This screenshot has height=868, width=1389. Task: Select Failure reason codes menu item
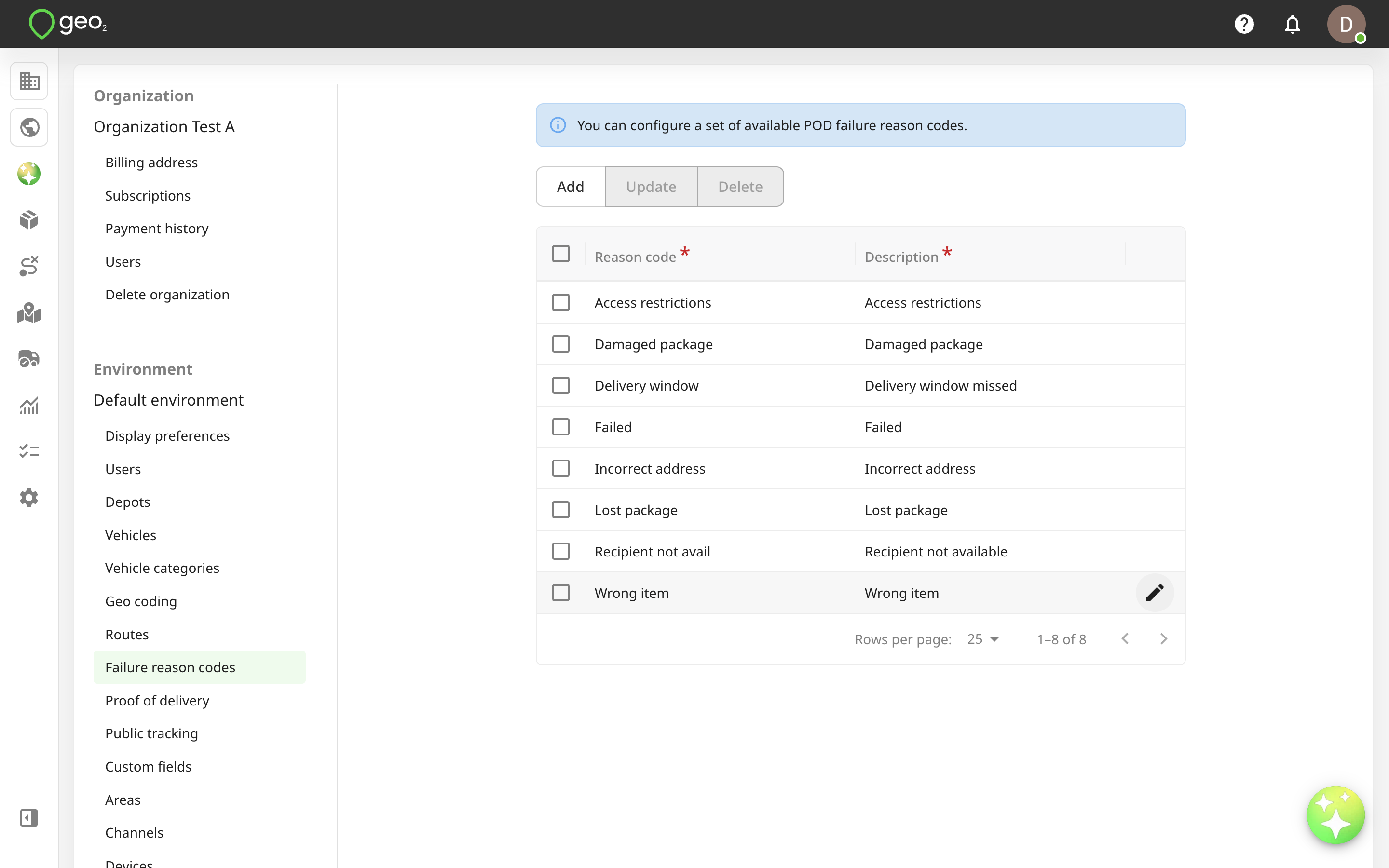click(199, 667)
